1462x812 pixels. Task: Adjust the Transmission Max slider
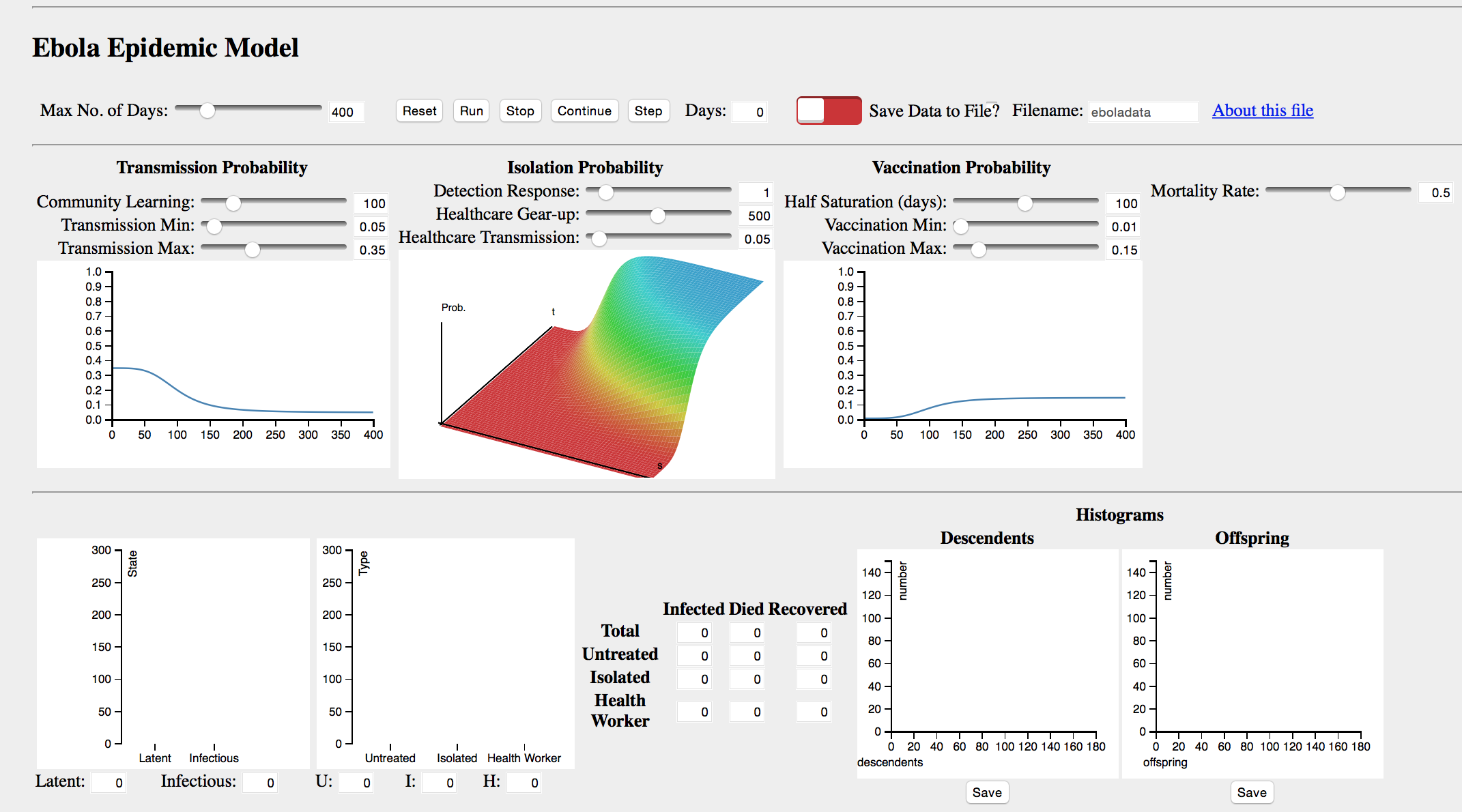[x=274, y=249]
